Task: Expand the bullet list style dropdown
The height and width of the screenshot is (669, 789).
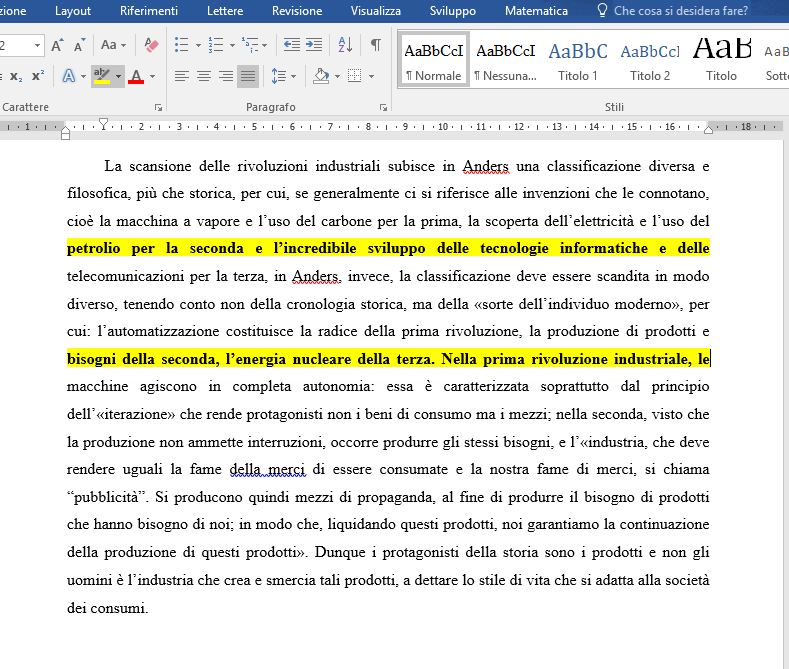Action: (198, 46)
